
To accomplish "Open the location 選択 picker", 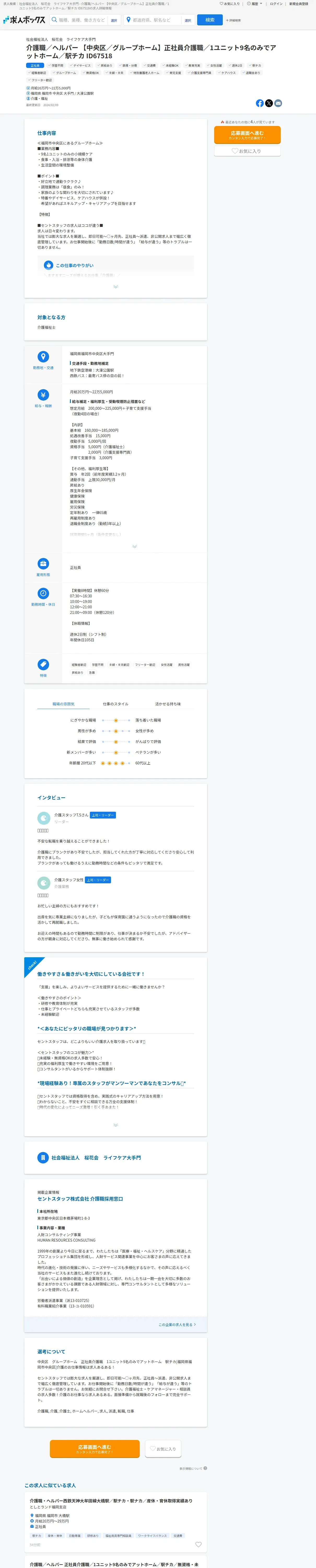I will (188, 20).
